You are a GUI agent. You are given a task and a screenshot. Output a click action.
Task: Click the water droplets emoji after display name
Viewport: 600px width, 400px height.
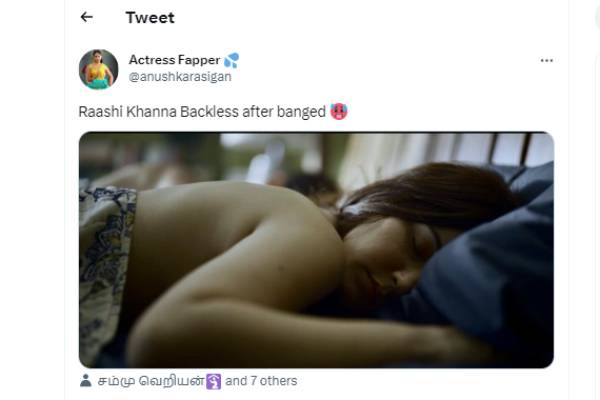[x=232, y=60]
